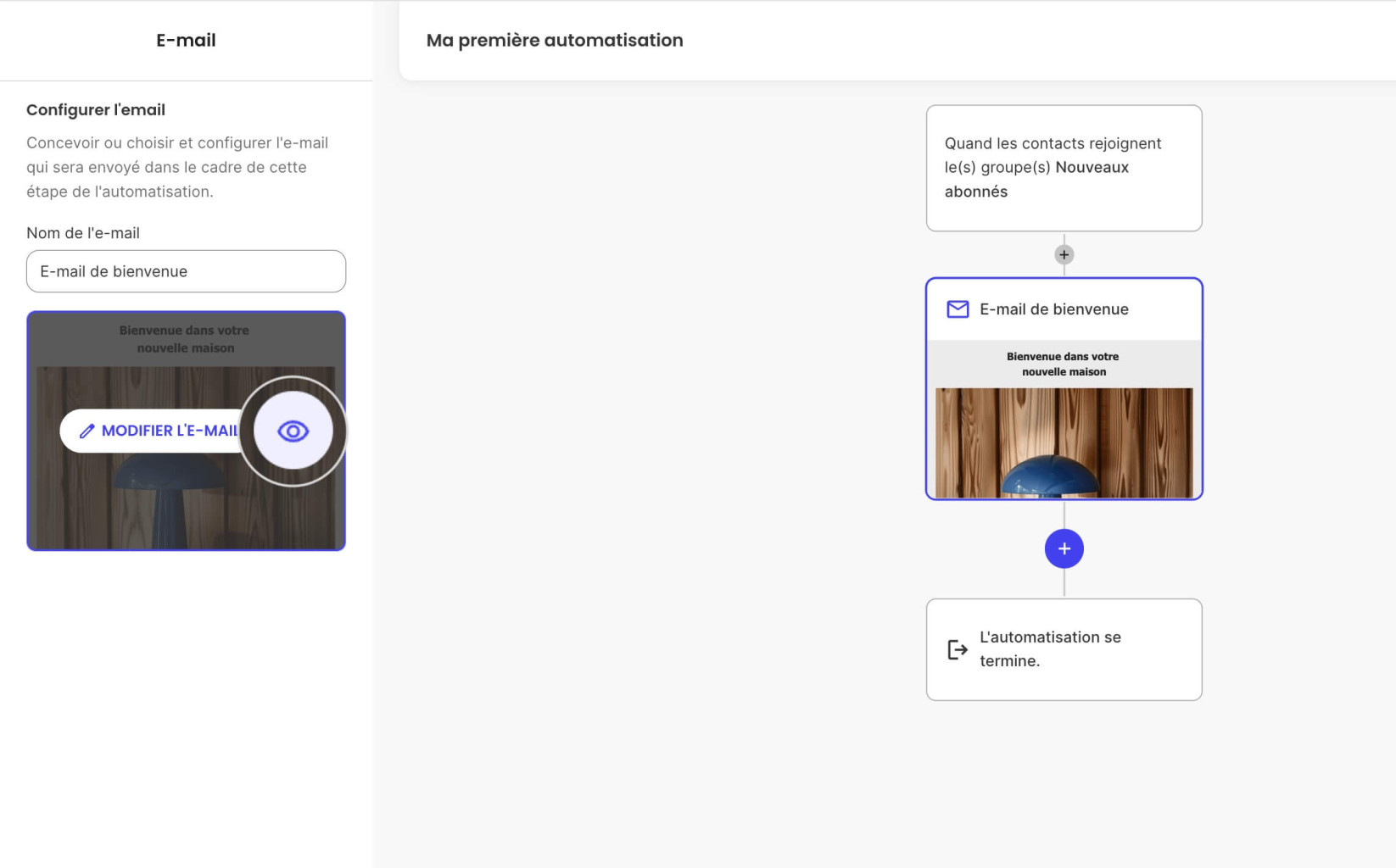This screenshot has width=1396, height=868.
Task: Click the Ma première automatisation title
Action: coord(555,40)
